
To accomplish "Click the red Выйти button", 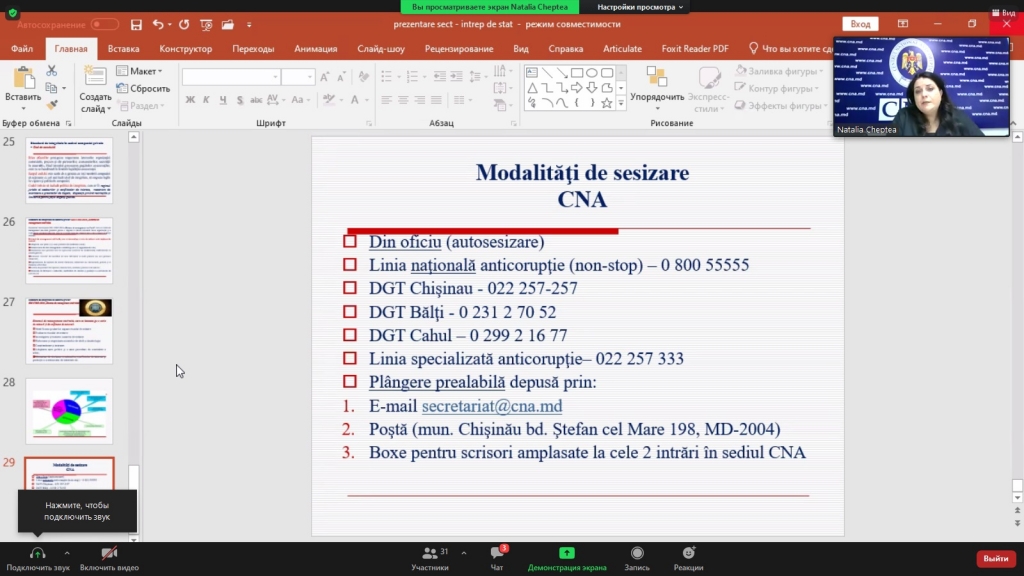I will pyautogui.click(x=995, y=558).
